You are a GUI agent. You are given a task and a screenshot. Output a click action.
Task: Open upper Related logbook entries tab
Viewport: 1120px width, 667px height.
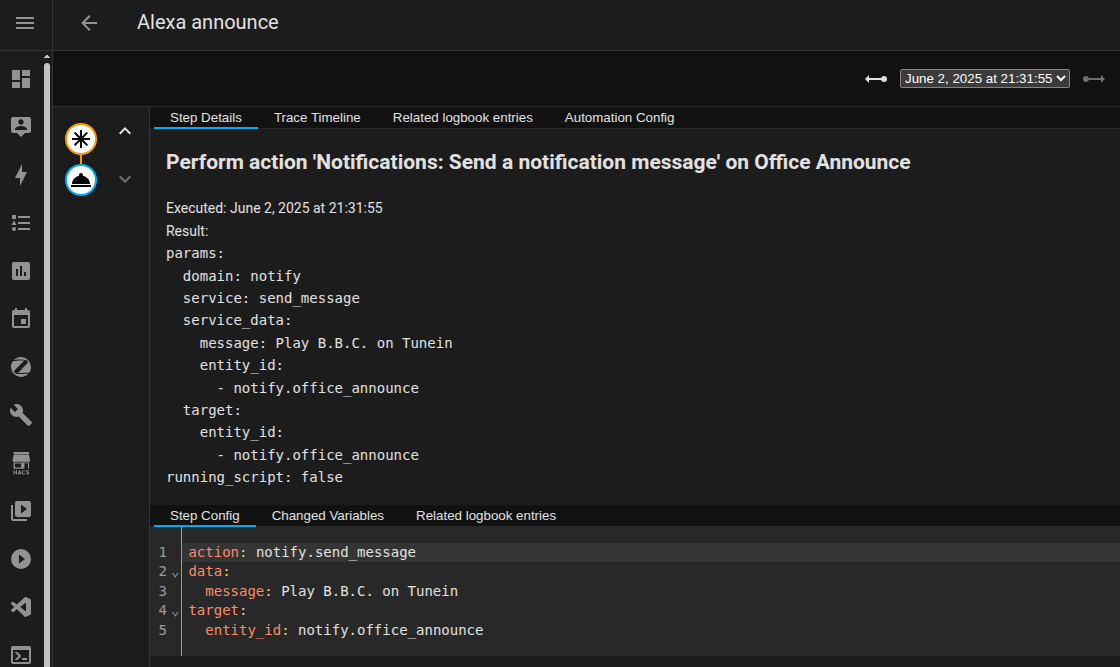point(463,118)
